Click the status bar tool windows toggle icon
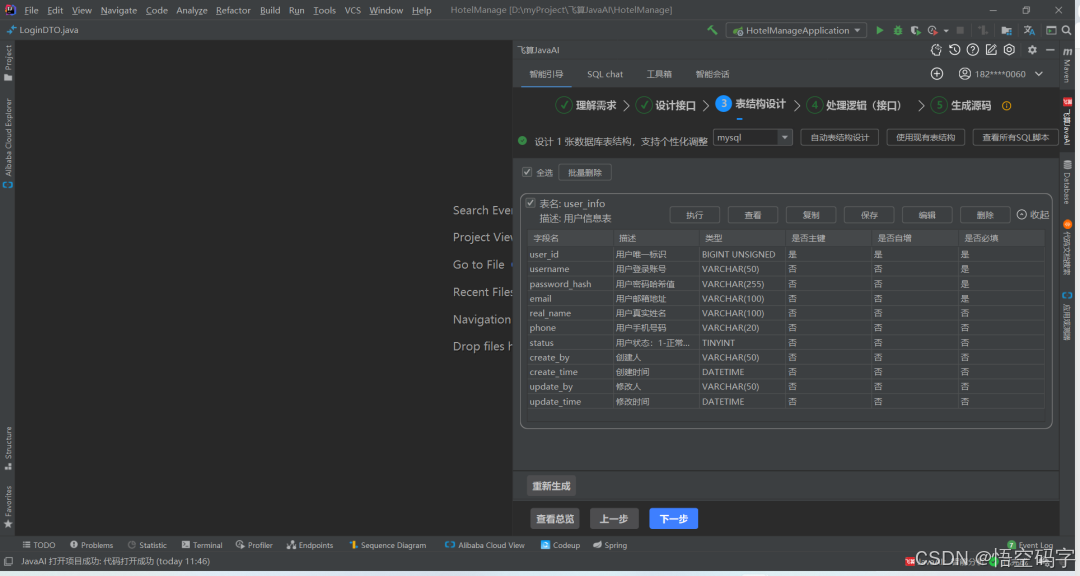This screenshot has width=1080, height=576. [x=8, y=562]
